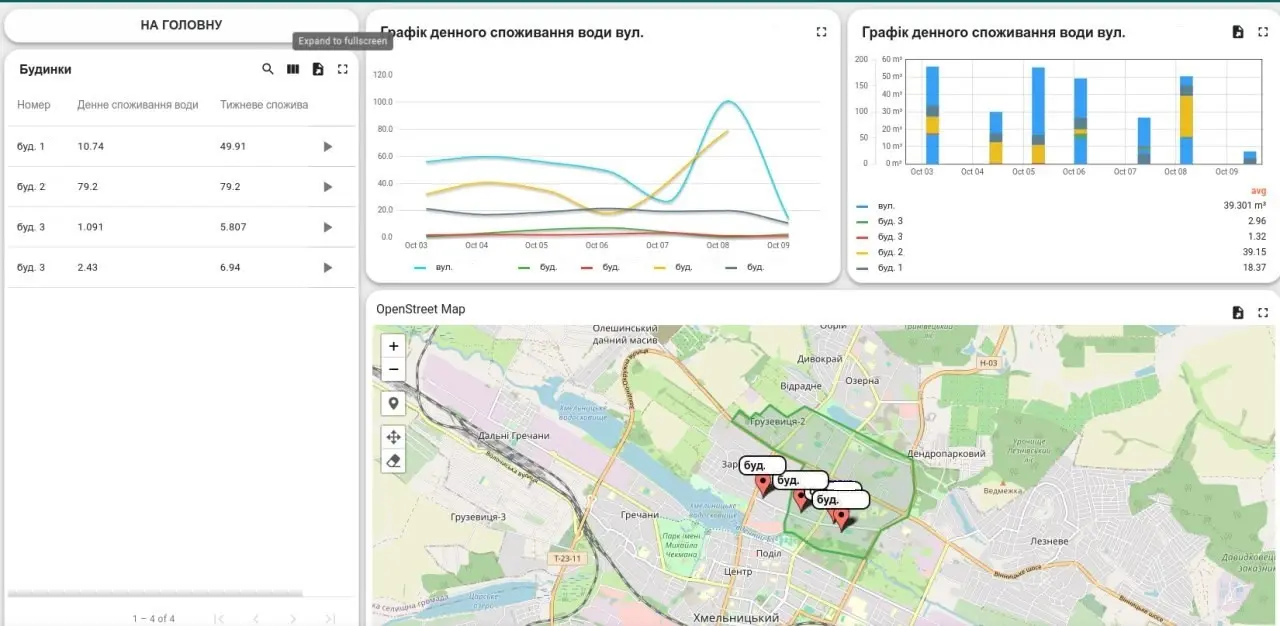Screen dimensions: 1280x626
Task: Click the НА ГОЛОВНУ button
Action: point(181,25)
